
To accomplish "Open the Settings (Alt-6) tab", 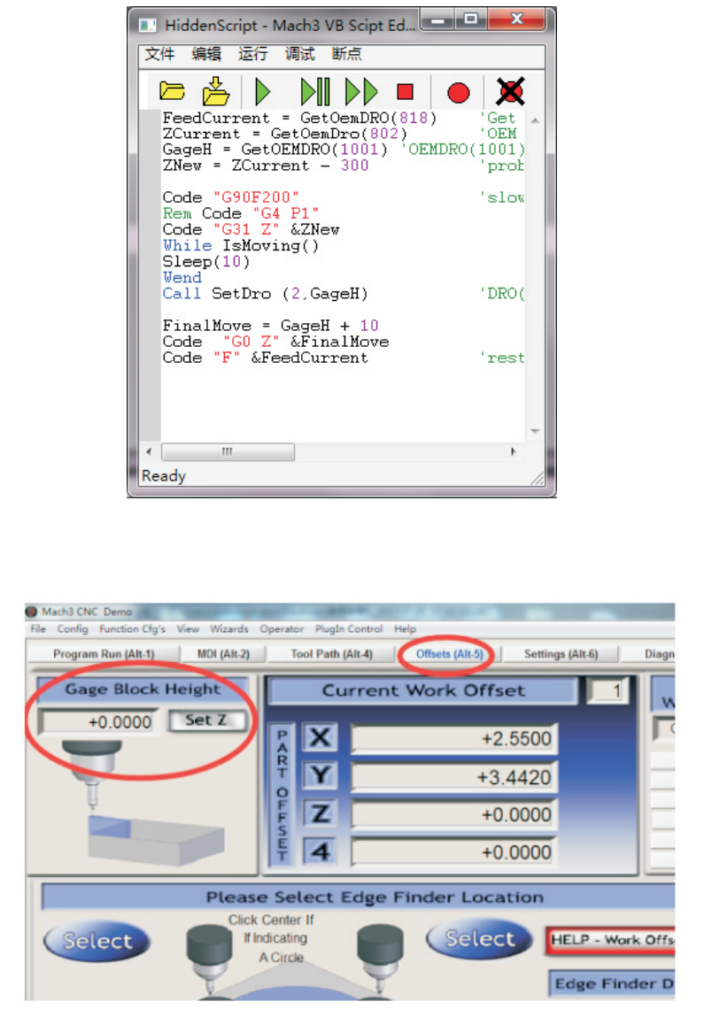I will click(x=560, y=654).
